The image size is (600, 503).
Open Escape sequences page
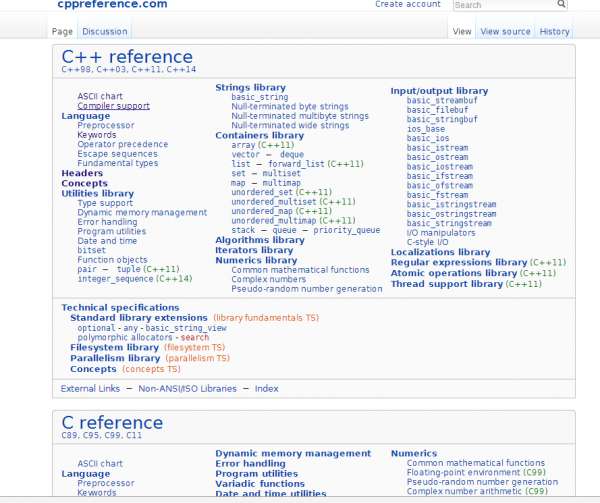[x=117, y=154]
